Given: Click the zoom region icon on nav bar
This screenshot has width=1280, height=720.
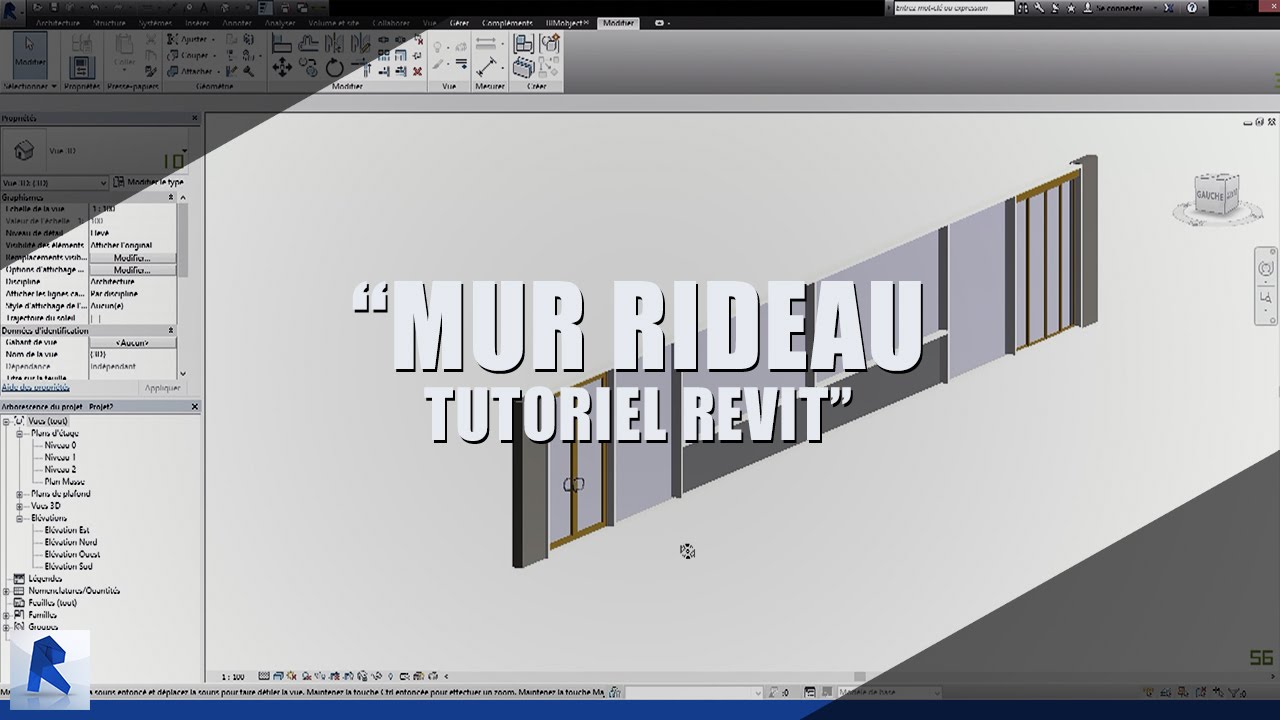Looking at the screenshot, I should tap(1266, 298).
